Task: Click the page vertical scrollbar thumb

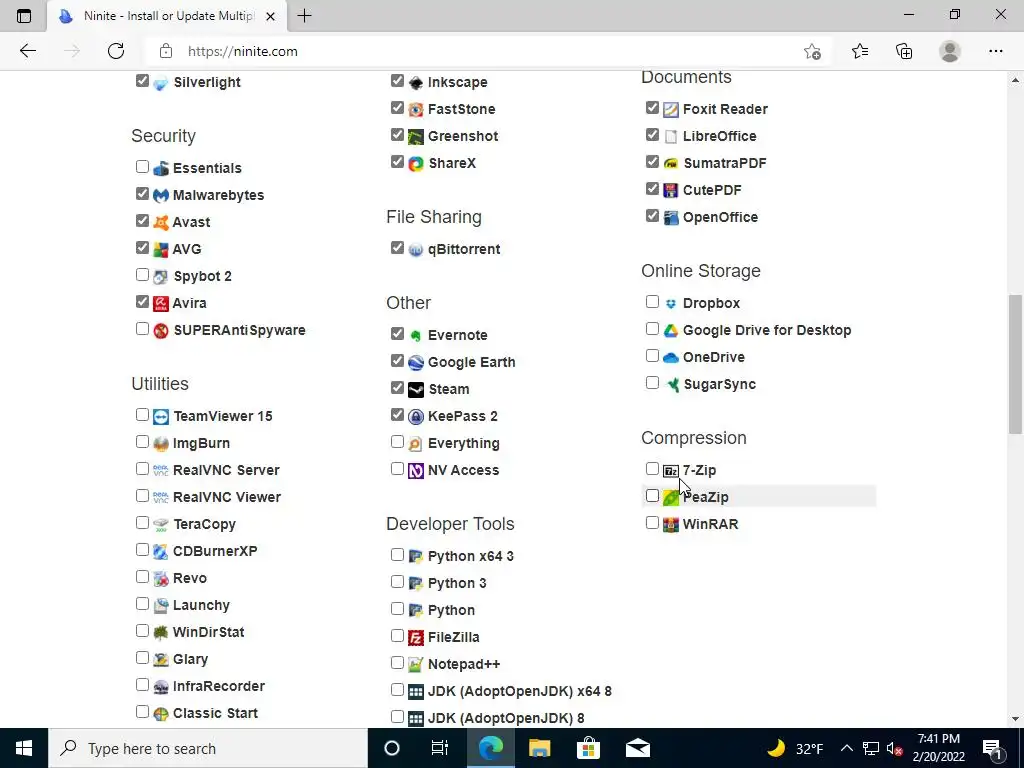Action: (1016, 364)
